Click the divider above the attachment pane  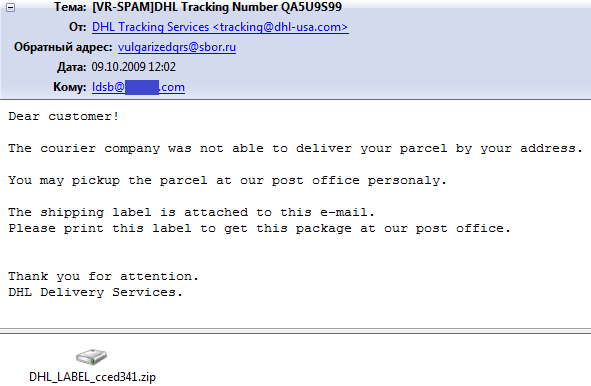[x=296, y=331]
